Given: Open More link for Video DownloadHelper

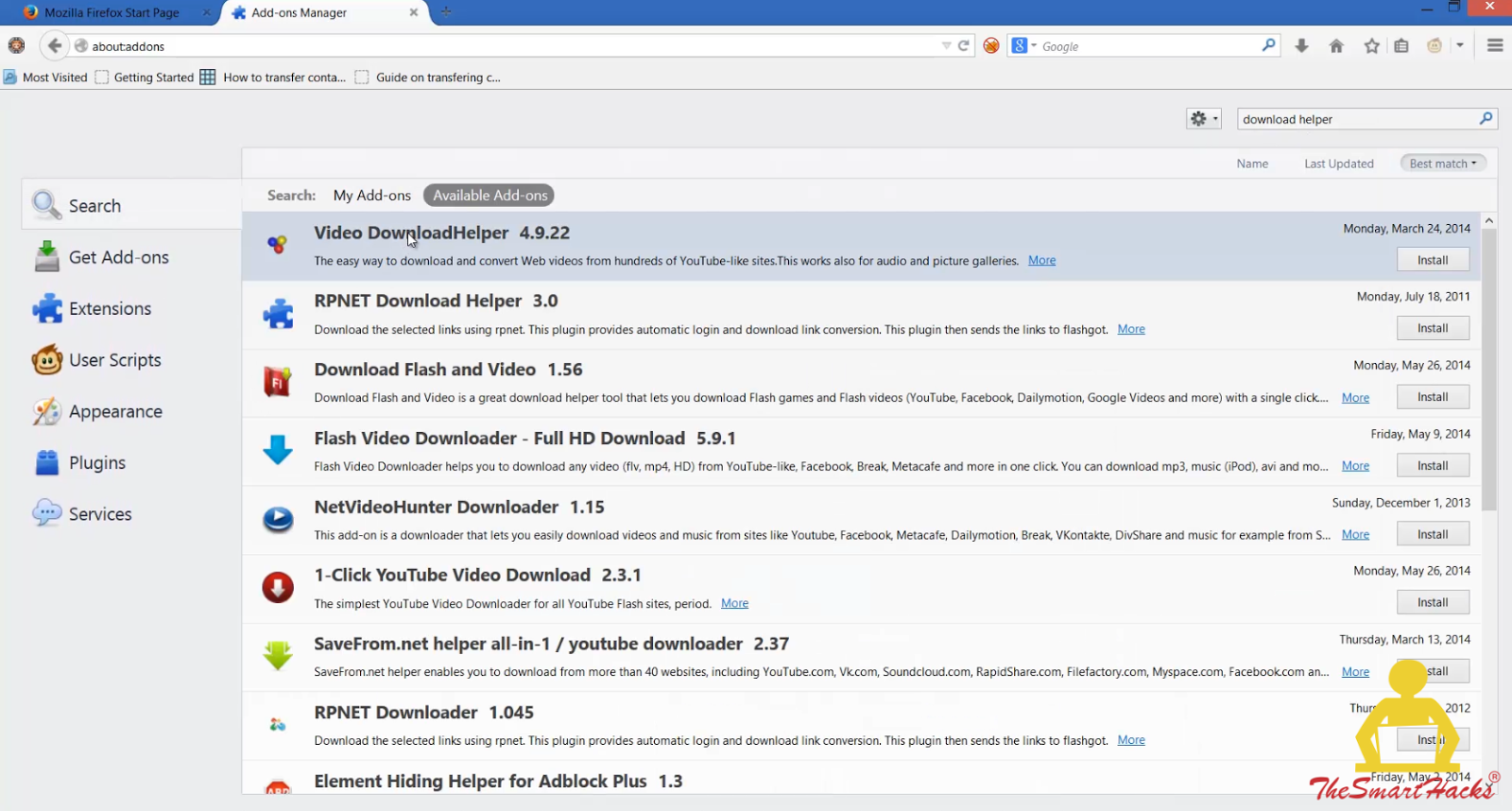Looking at the screenshot, I should 1041,260.
